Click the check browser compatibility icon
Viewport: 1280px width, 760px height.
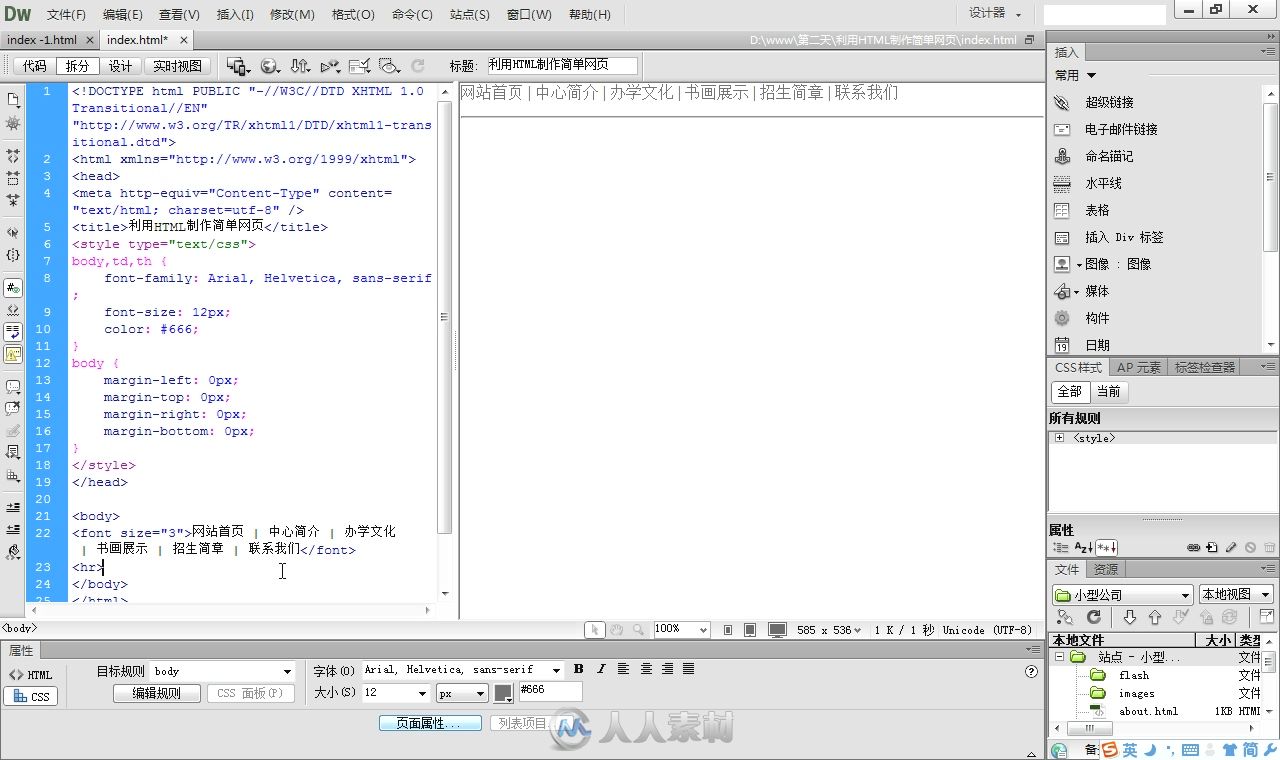pos(360,66)
